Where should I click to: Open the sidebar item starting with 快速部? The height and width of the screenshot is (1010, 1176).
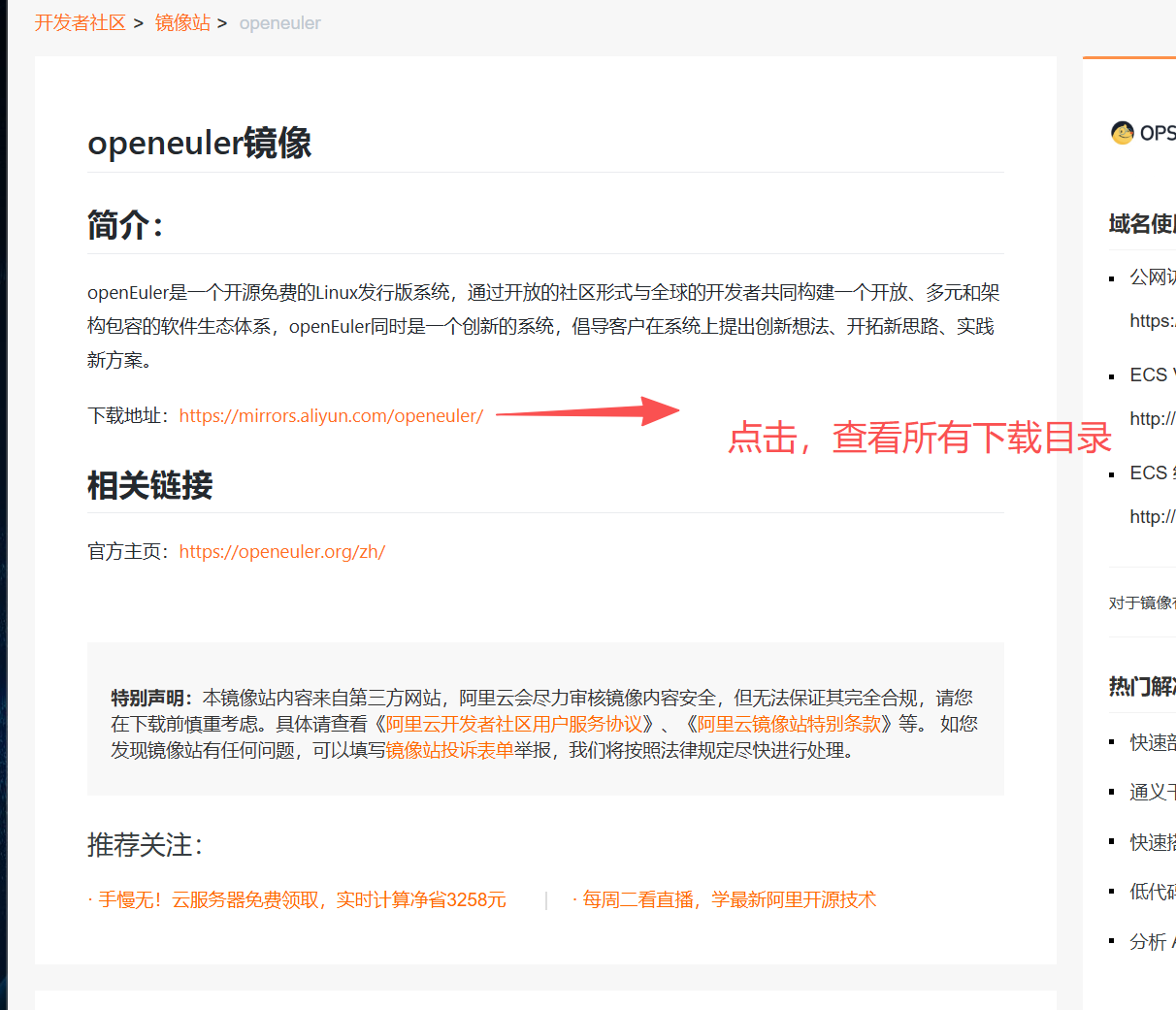(1153, 742)
